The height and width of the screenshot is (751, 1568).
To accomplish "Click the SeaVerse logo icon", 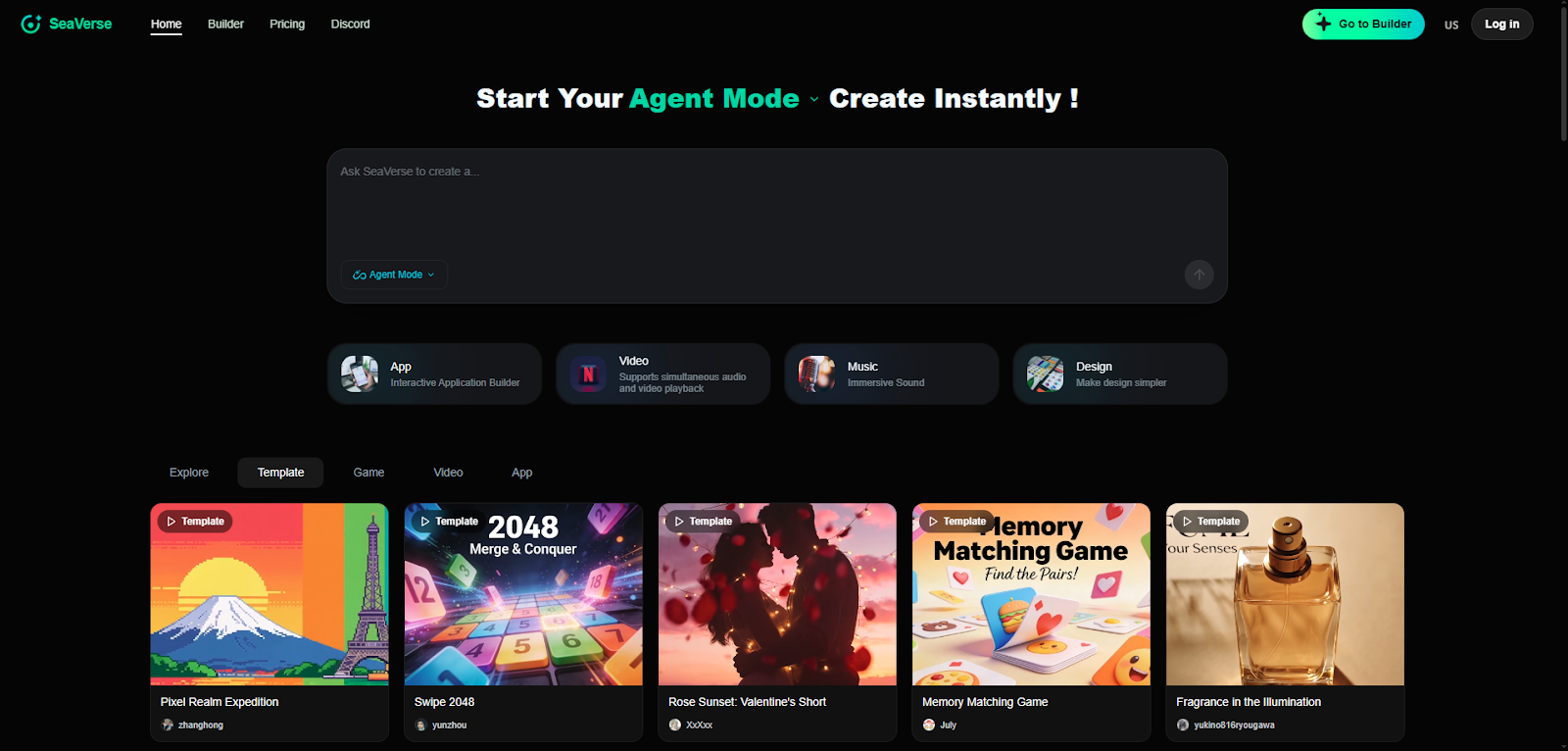I will (x=31, y=24).
